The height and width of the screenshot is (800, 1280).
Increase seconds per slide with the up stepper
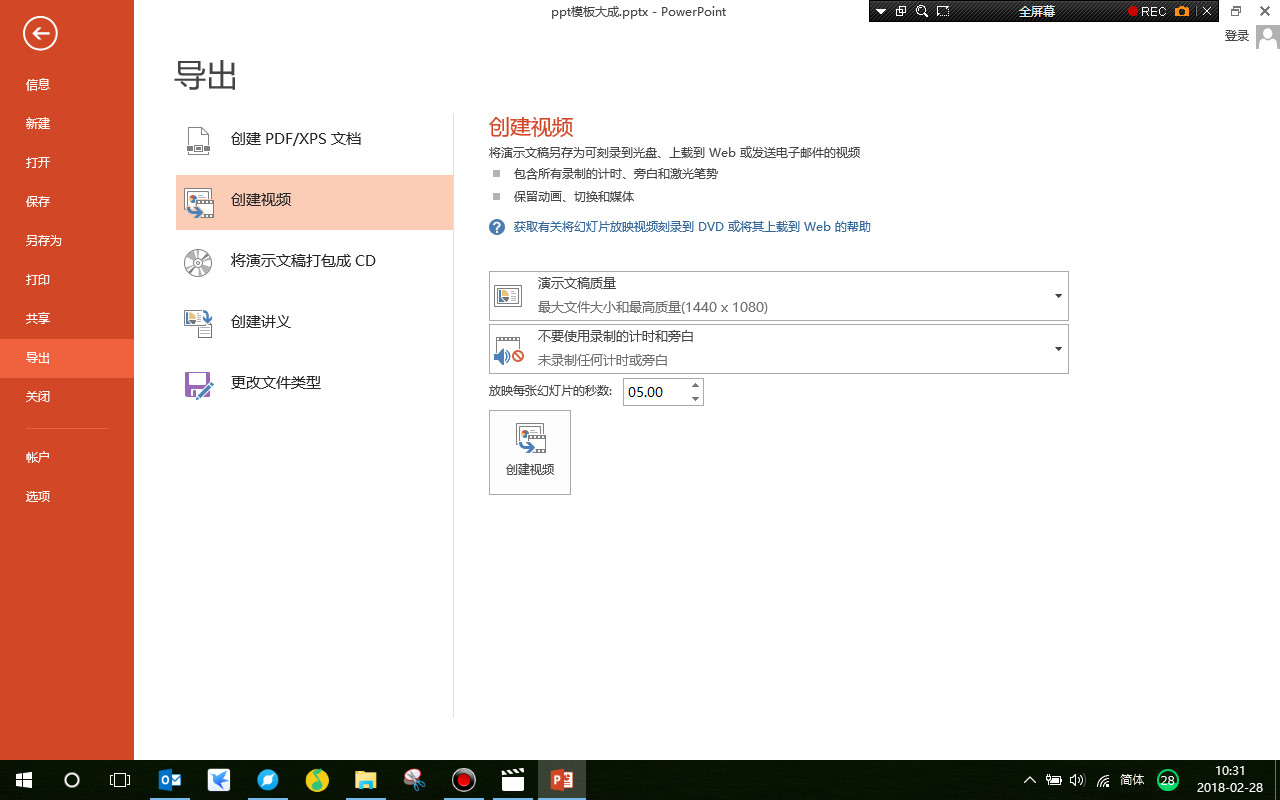[x=695, y=385]
